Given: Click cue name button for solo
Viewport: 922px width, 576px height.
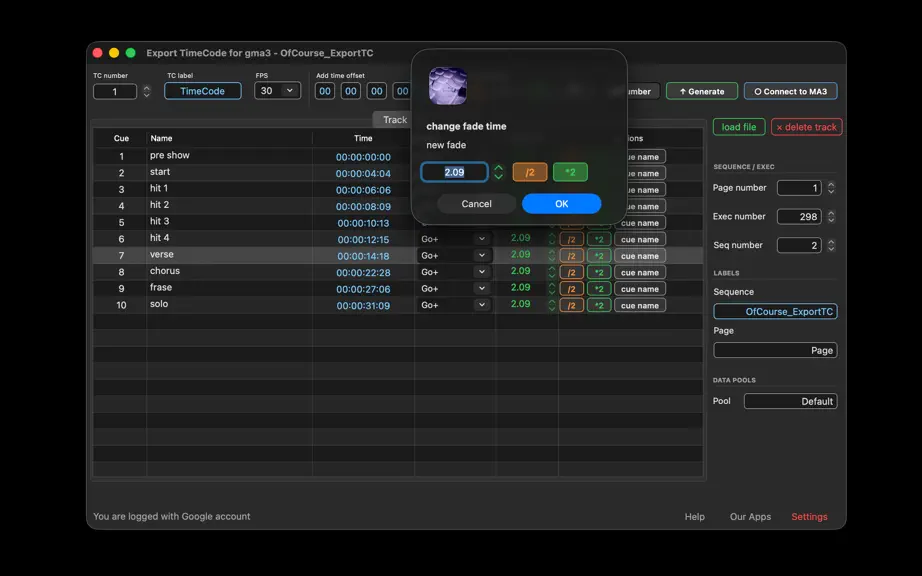Looking at the screenshot, I should tap(640, 305).
